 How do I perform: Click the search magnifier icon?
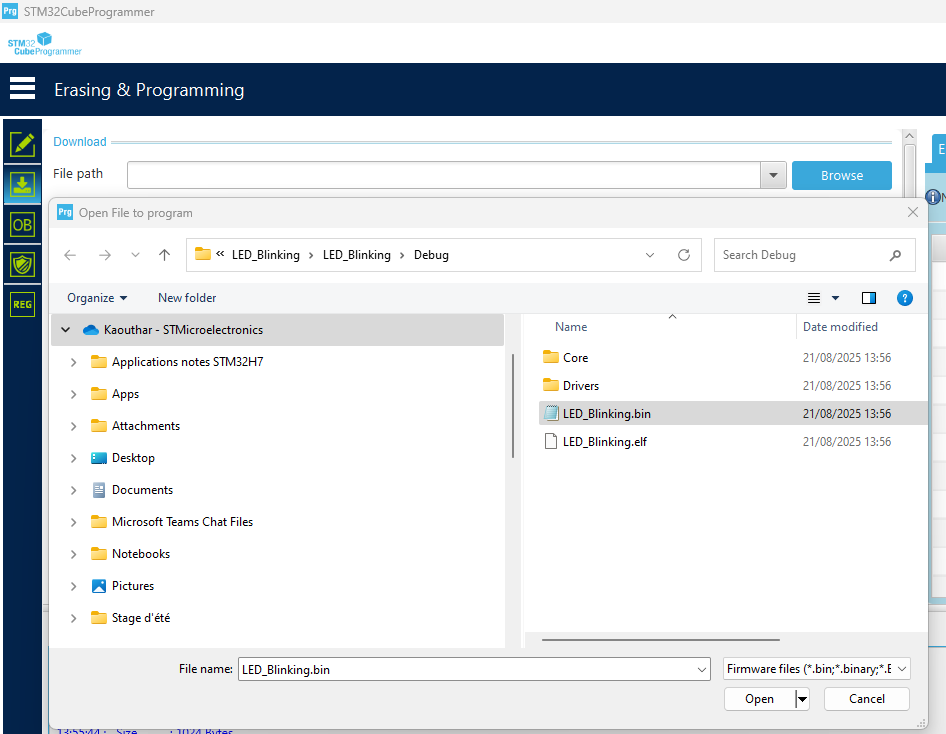pyautogui.click(x=895, y=255)
